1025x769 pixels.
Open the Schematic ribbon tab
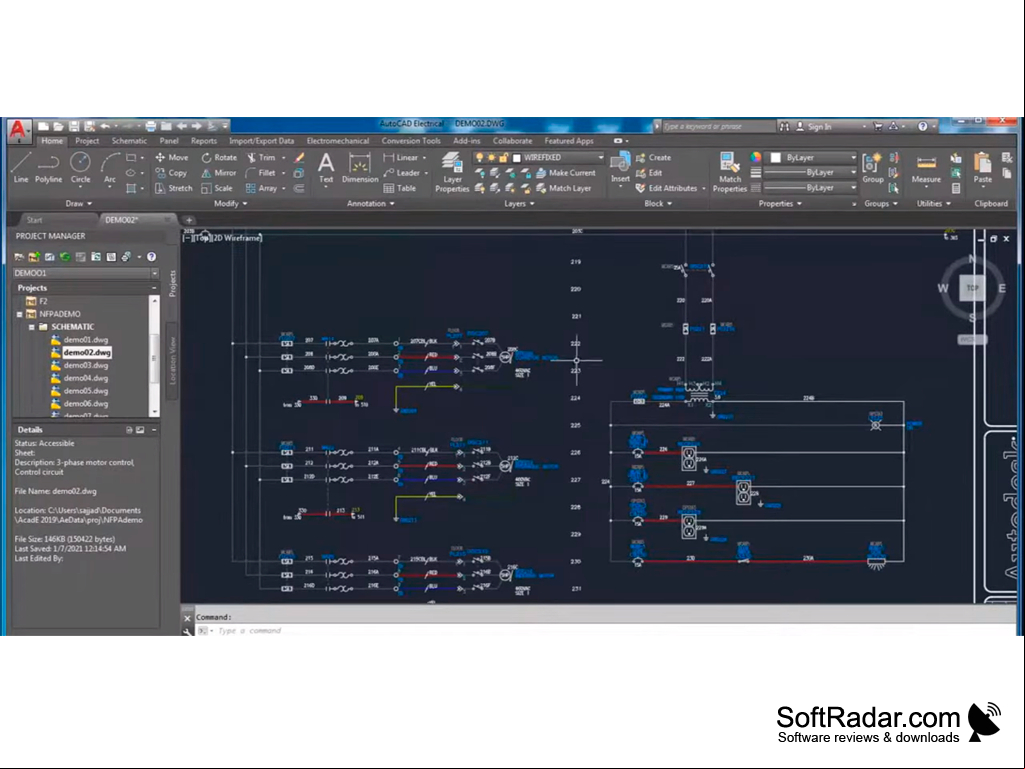[x=129, y=141]
